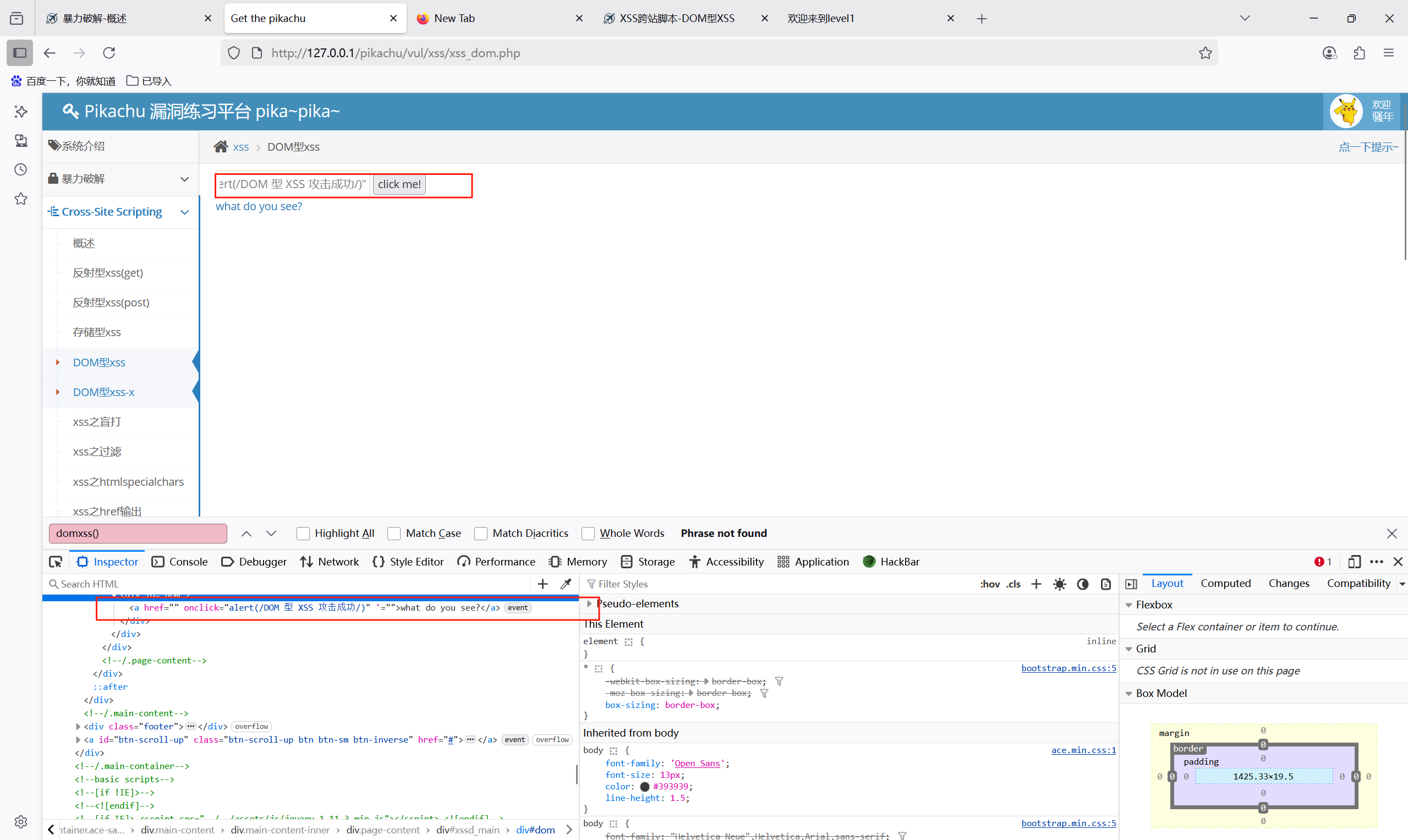This screenshot has height=840, width=1408.
Task: Add a new style rule plus icon
Action: pos(1036,584)
